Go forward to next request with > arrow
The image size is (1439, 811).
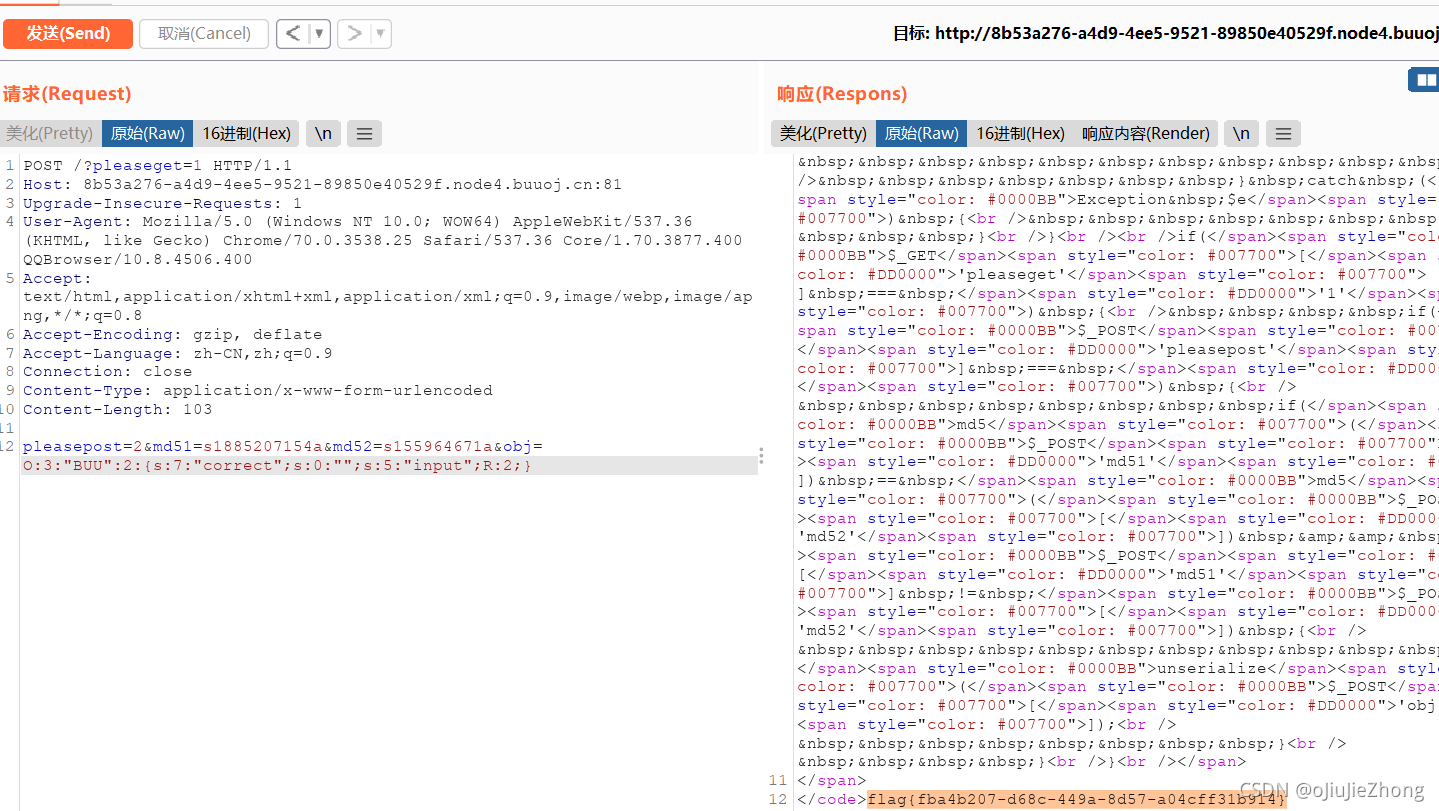click(x=353, y=33)
